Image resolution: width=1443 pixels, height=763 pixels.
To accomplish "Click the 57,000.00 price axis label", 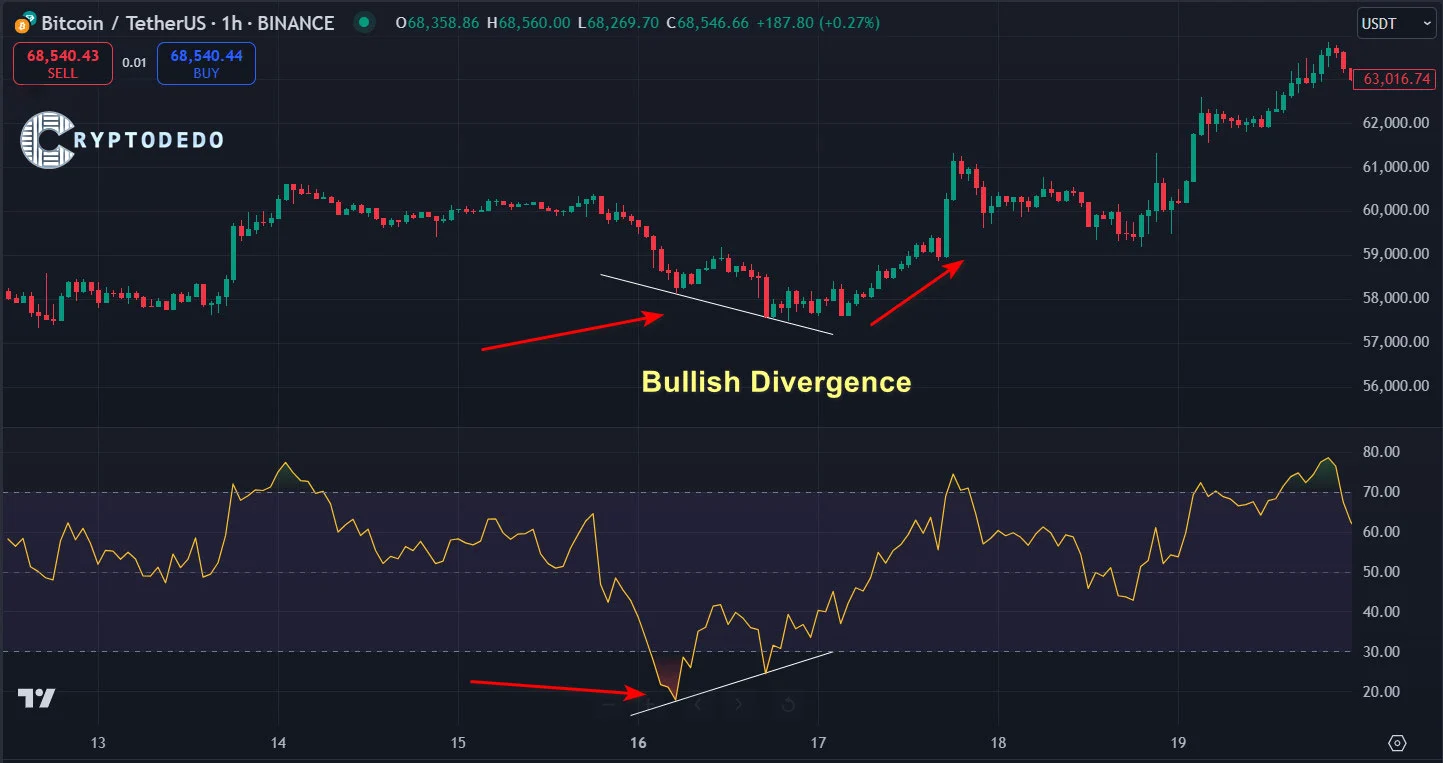I will [1395, 342].
